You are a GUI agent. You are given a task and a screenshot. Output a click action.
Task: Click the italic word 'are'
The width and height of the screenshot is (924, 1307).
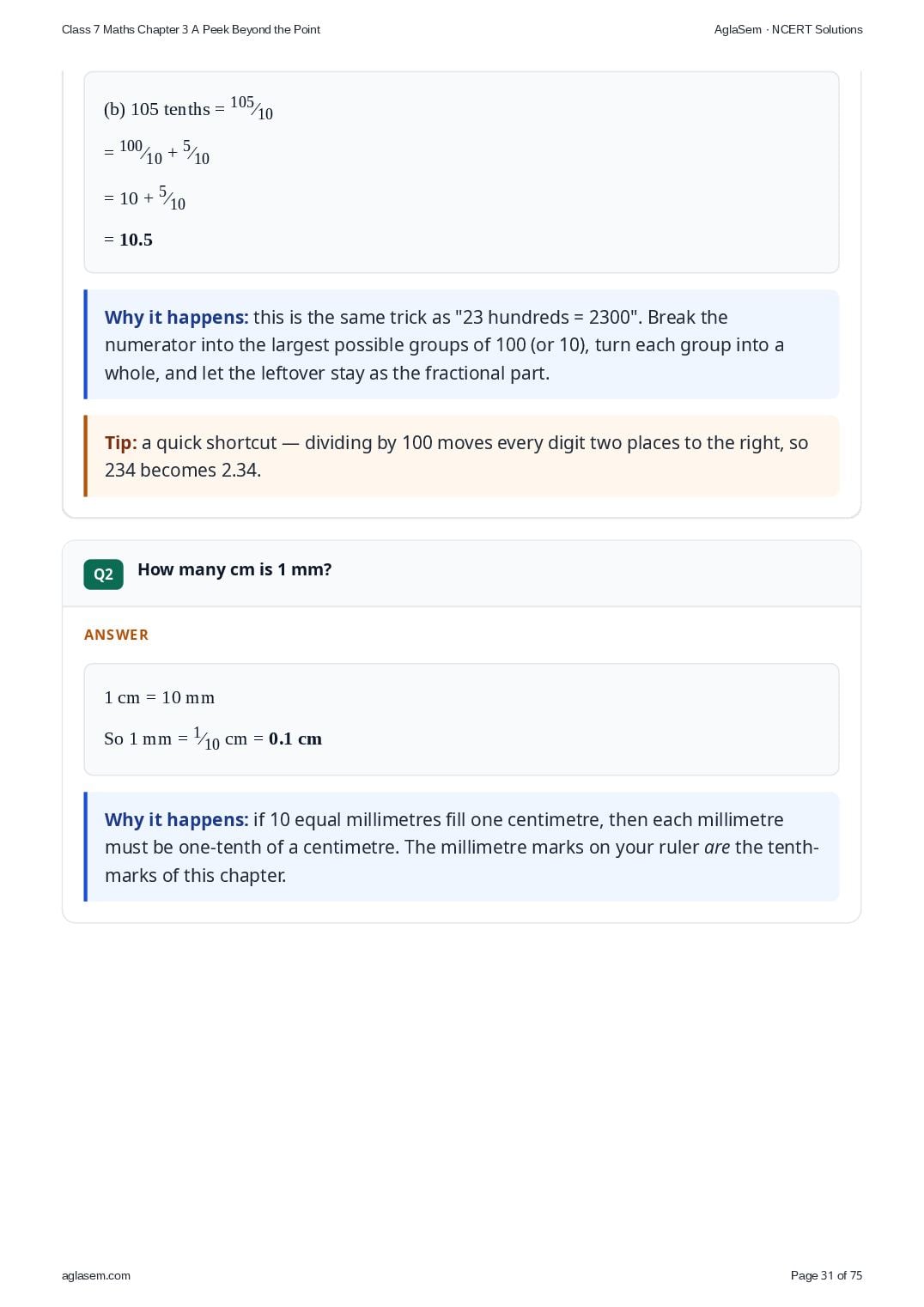(x=717, y=847)
